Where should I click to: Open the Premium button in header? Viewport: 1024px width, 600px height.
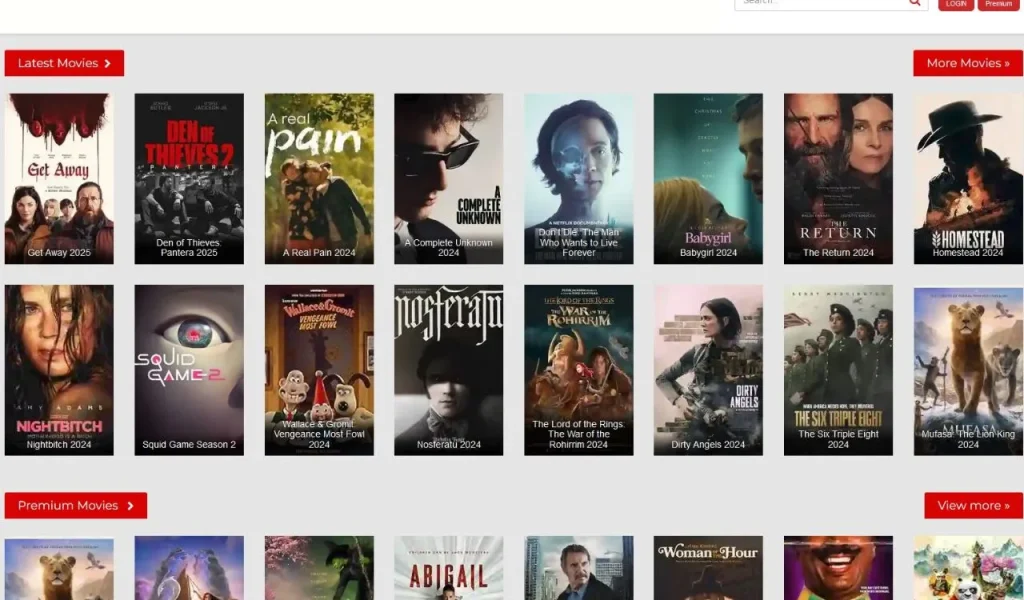(x=999, y=4)
